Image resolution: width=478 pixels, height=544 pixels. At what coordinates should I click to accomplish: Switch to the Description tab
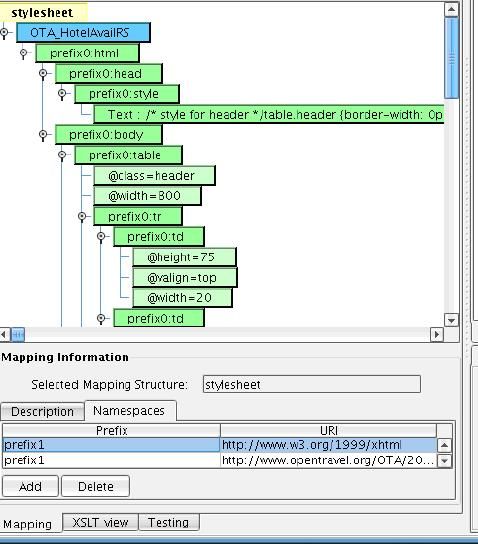[42, 411]
